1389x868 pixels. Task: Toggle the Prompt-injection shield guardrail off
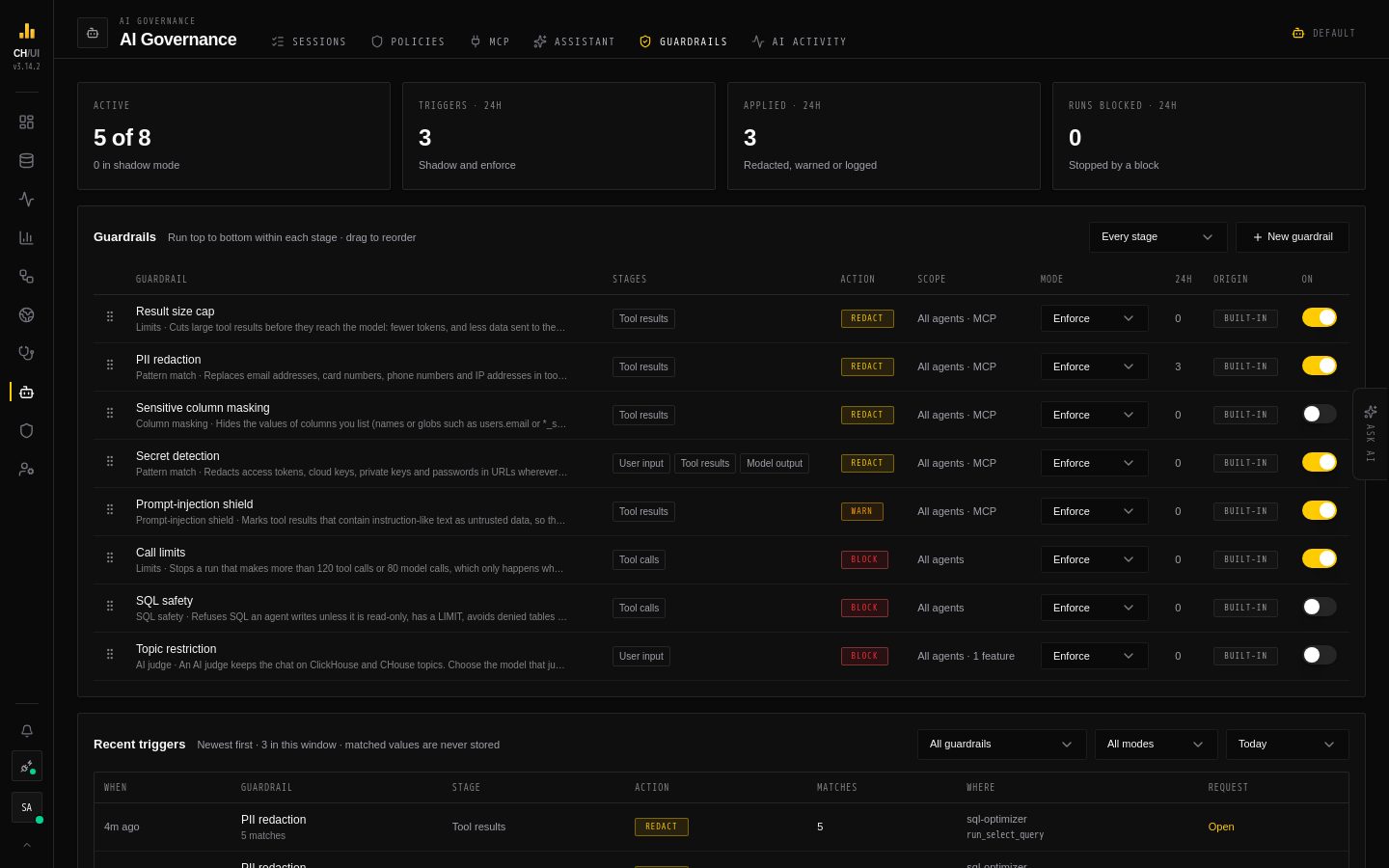click(x=1319, y=510)
